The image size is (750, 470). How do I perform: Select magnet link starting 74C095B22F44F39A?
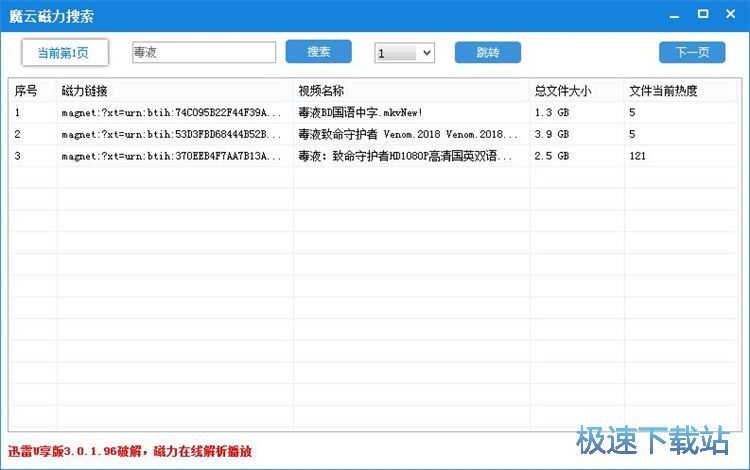coord(171,113)
